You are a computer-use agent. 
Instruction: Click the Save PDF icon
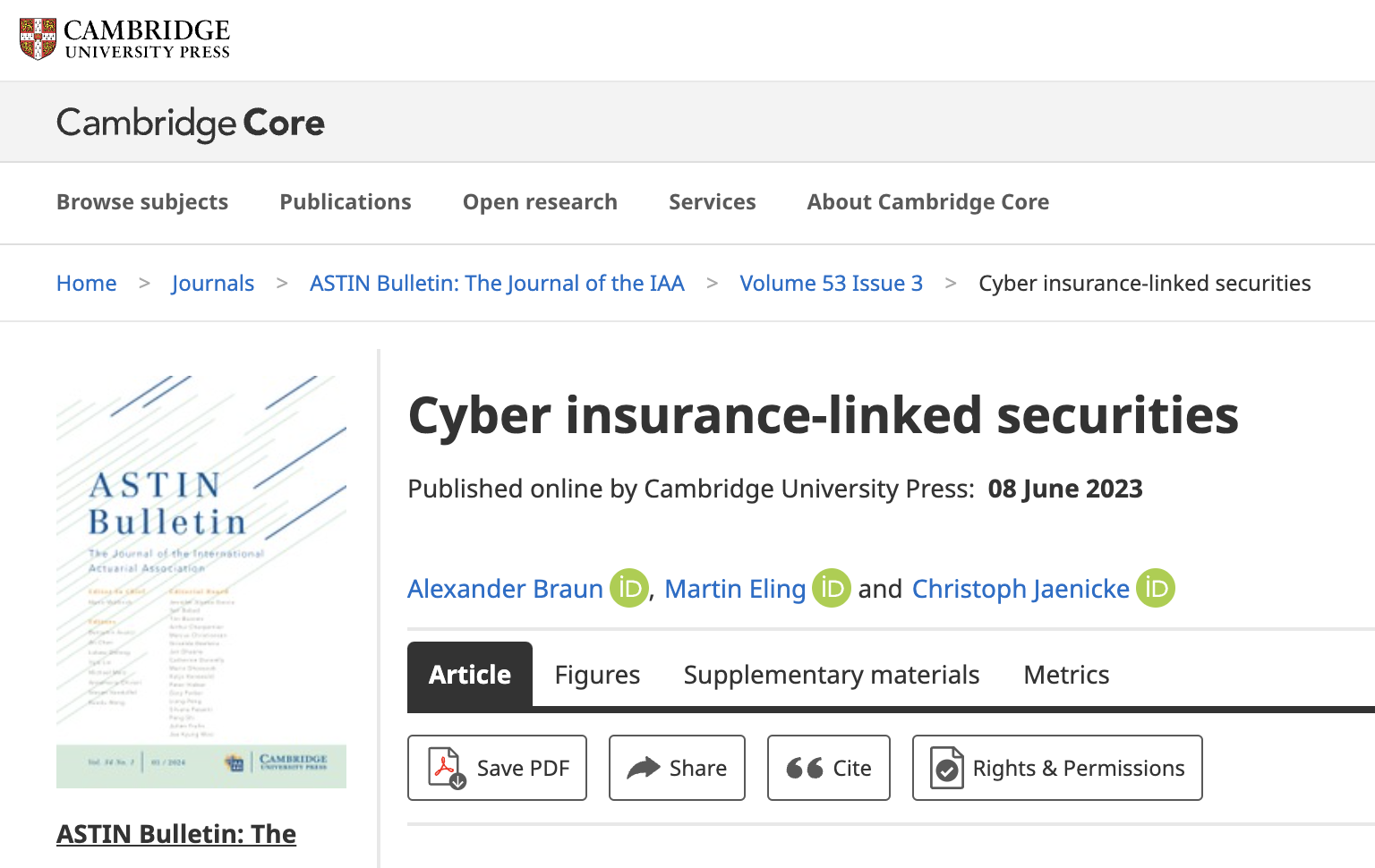point(446,768)
